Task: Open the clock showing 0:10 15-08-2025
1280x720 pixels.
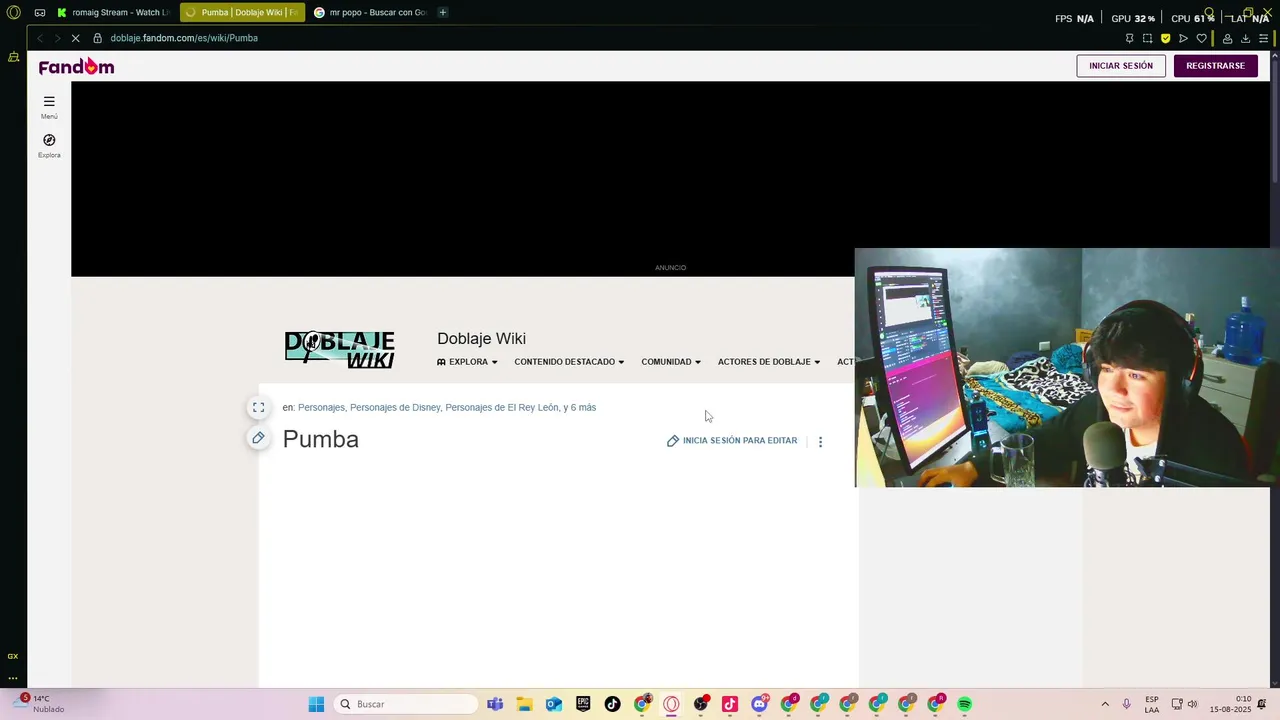Action: point(1230,704)
